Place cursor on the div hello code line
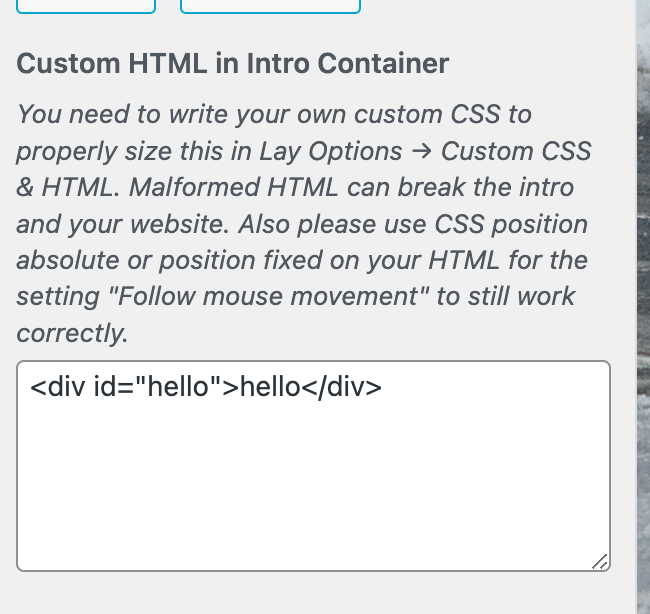This screenshot has width=650, height=614. click(206, 386)
